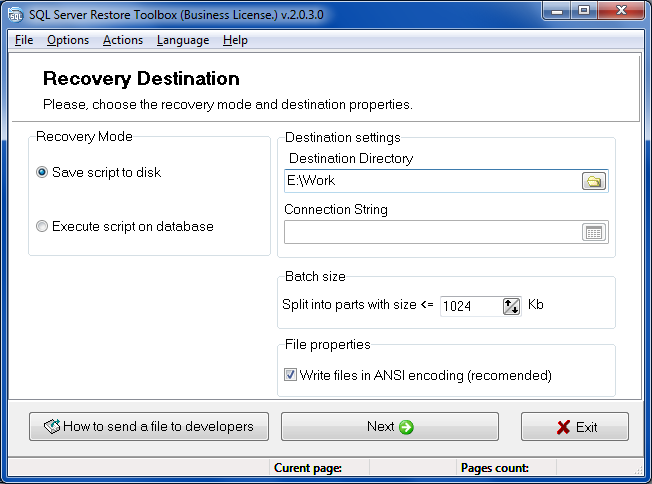
Task: Open connection string builder icon
Action: tap(593, 232)
